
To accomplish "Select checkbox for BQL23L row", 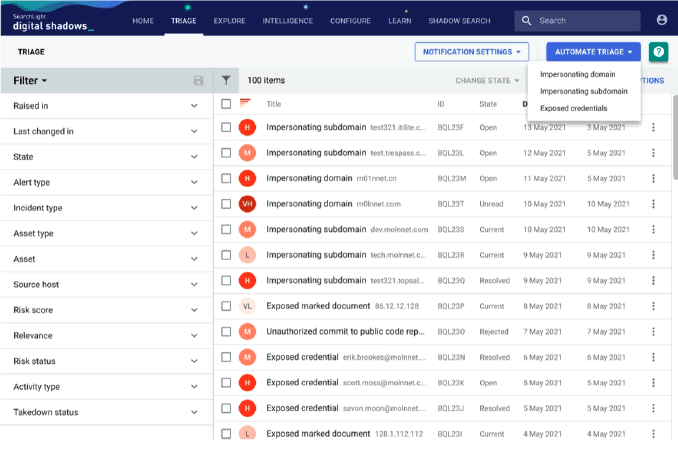I will (x=226, y=153).
